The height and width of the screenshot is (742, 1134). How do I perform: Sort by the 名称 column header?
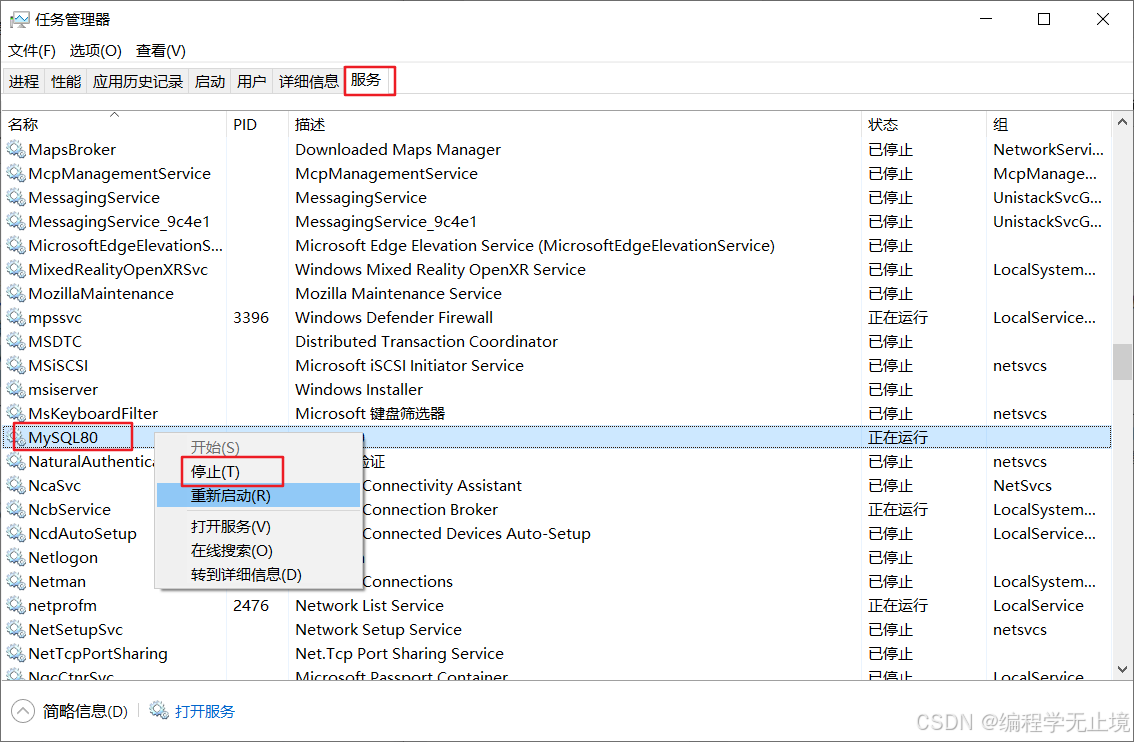click(114, 124)
